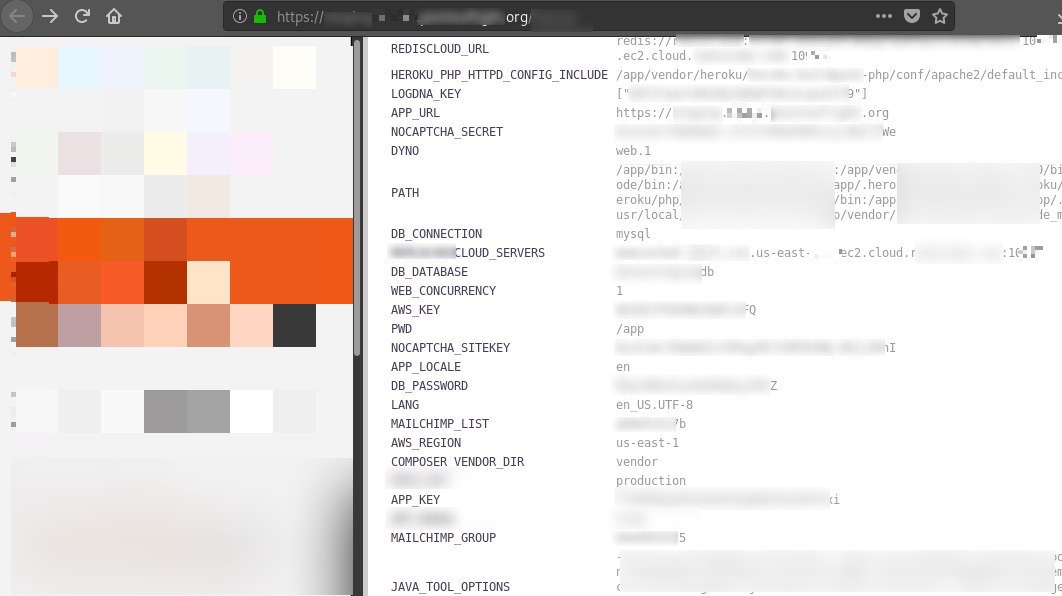
Task: Click the /app value beside PWD
Action: [x=630, y=329]
